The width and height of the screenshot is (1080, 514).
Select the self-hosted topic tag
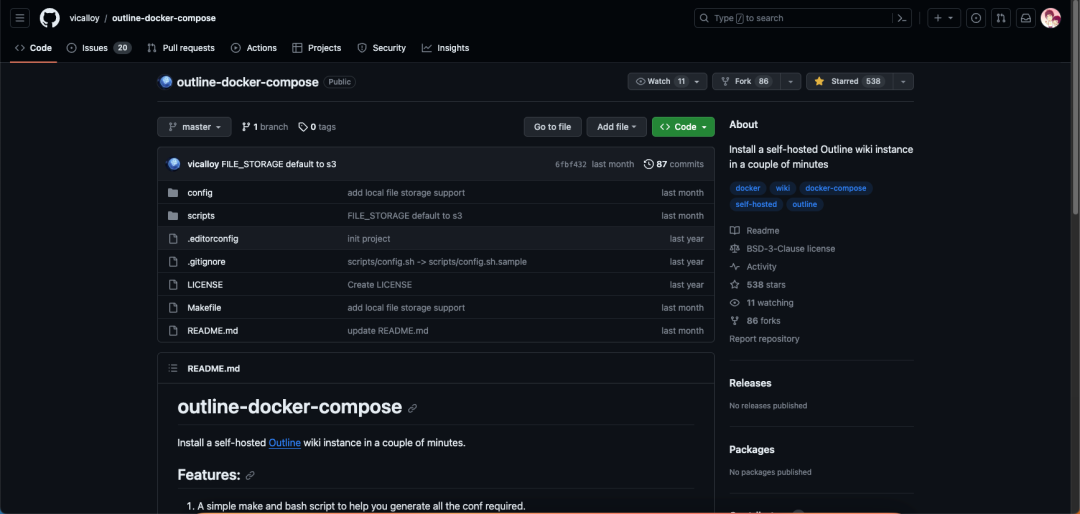756,205
